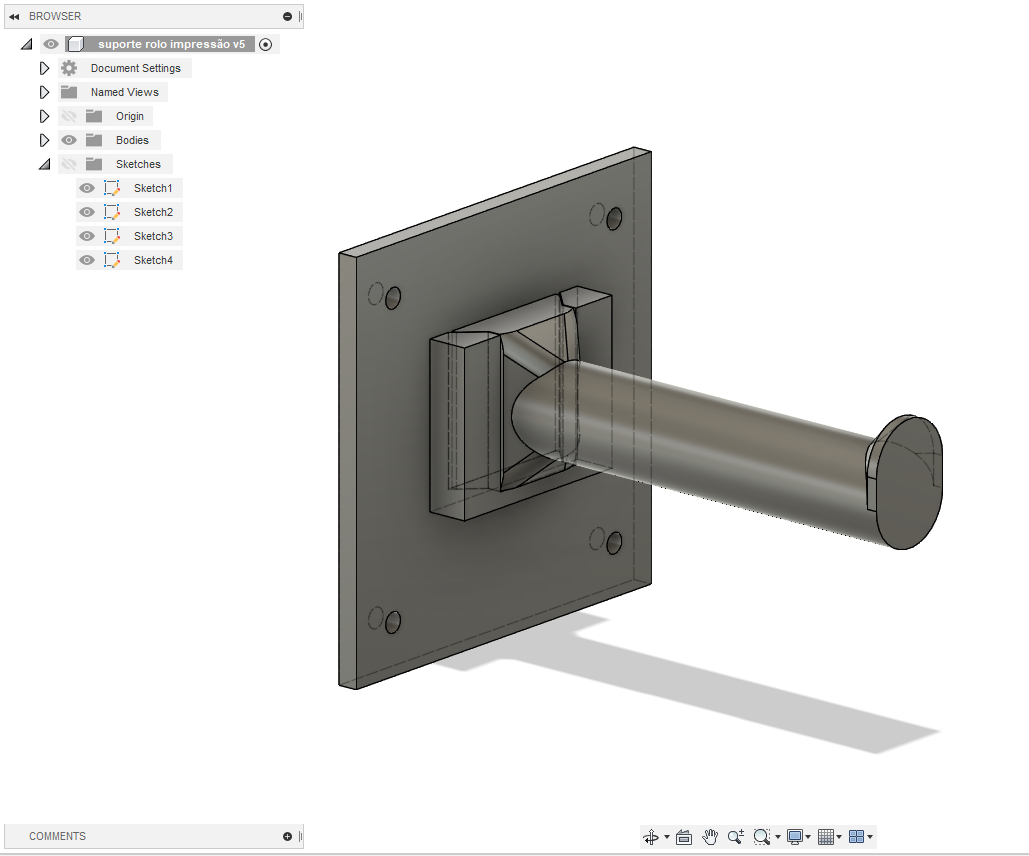This screenshot has height=856, width=1029.
Task: Minimize Browser panel using the minus circle
Action: tap(287, 16)
